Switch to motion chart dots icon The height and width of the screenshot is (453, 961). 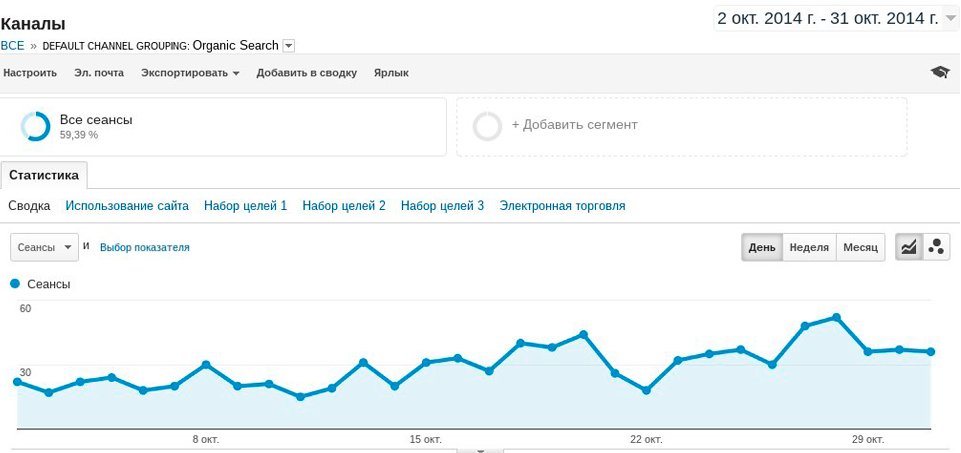pos(936,247)
